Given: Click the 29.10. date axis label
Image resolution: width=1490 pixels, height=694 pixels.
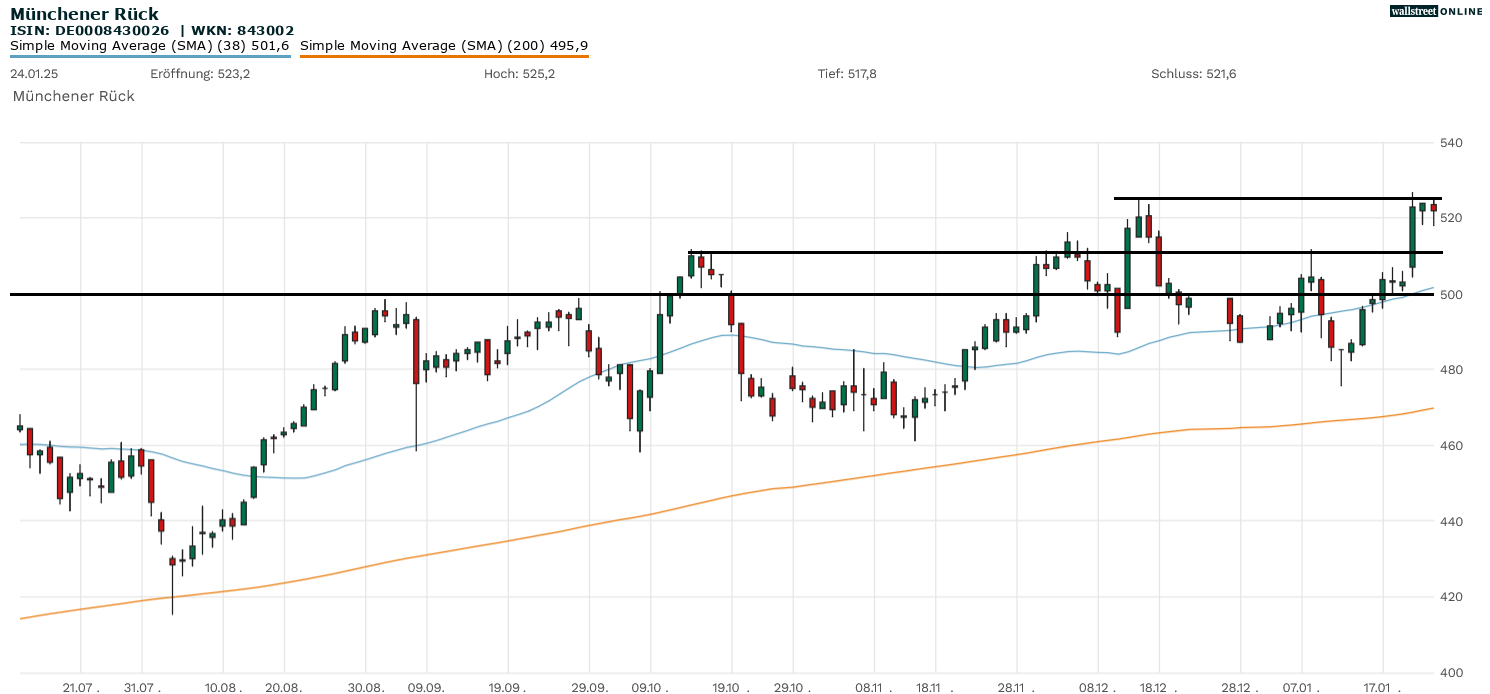Looking at the screenshot, I should click(793, 688).
